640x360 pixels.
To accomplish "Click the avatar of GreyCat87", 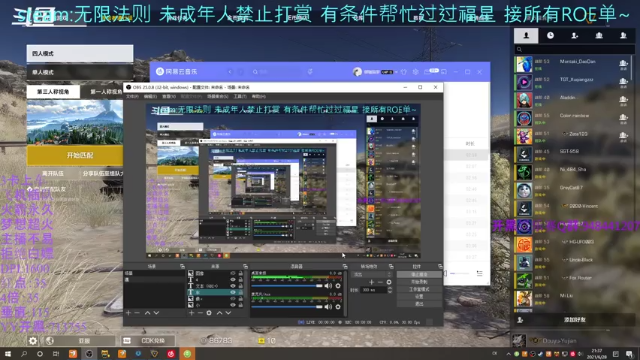I will click(x=524, y=190).
